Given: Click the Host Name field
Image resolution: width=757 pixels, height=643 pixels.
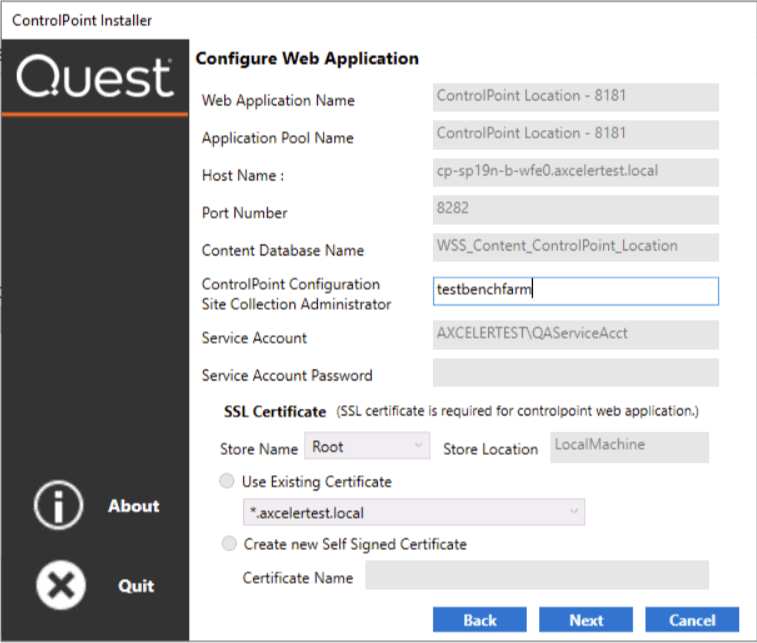Looking at the screenshot, I should [575, 172].
